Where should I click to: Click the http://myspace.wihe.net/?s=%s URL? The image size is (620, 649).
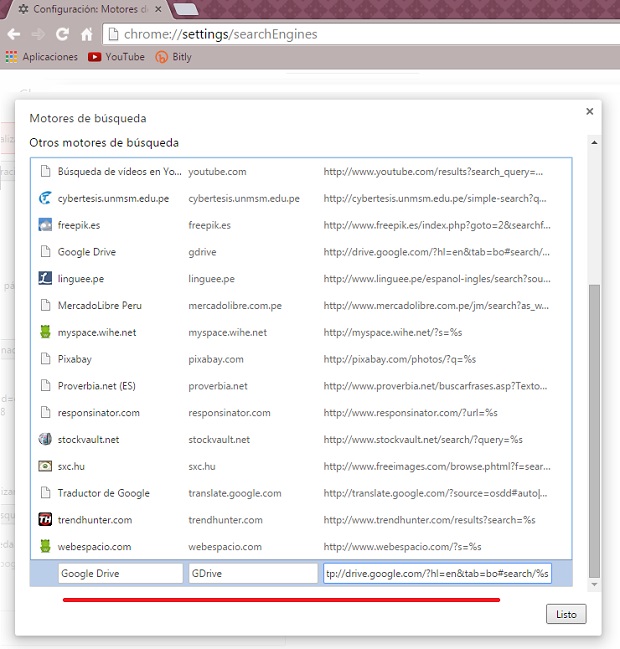click(393, 332)
